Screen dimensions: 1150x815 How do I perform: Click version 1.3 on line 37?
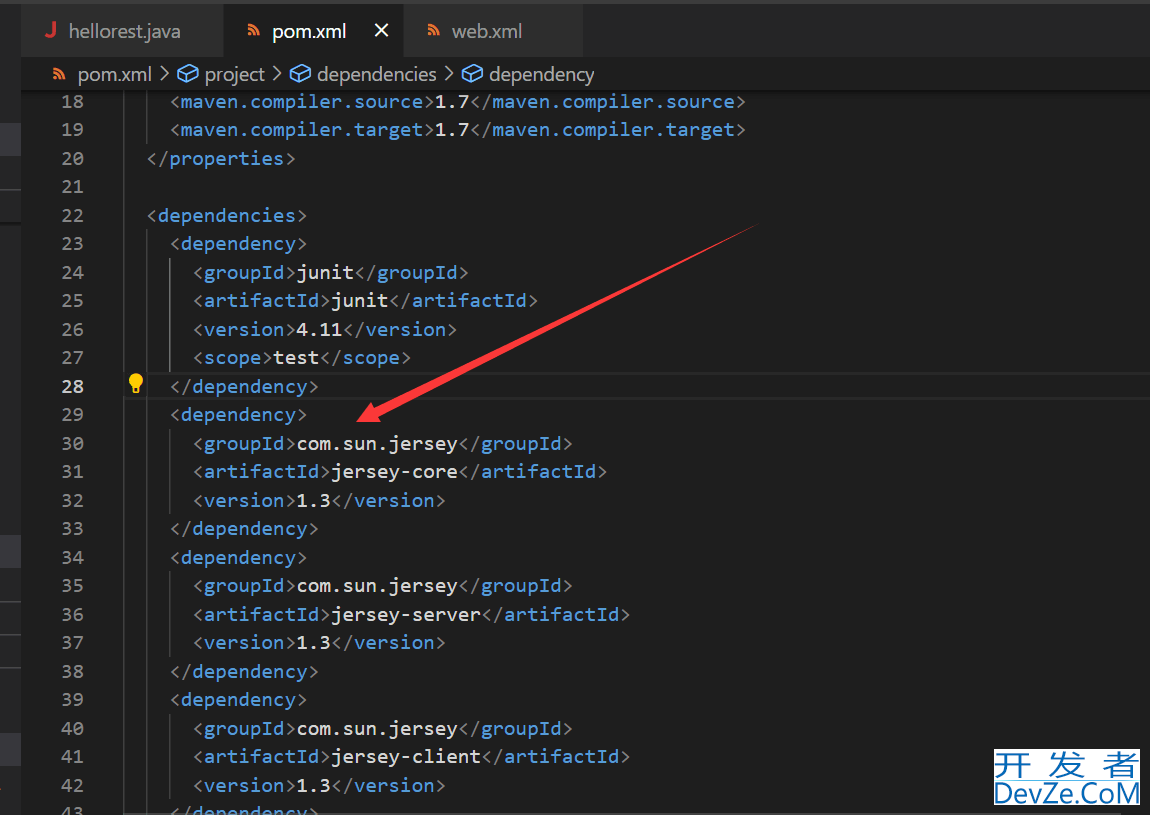coord(313,643)
